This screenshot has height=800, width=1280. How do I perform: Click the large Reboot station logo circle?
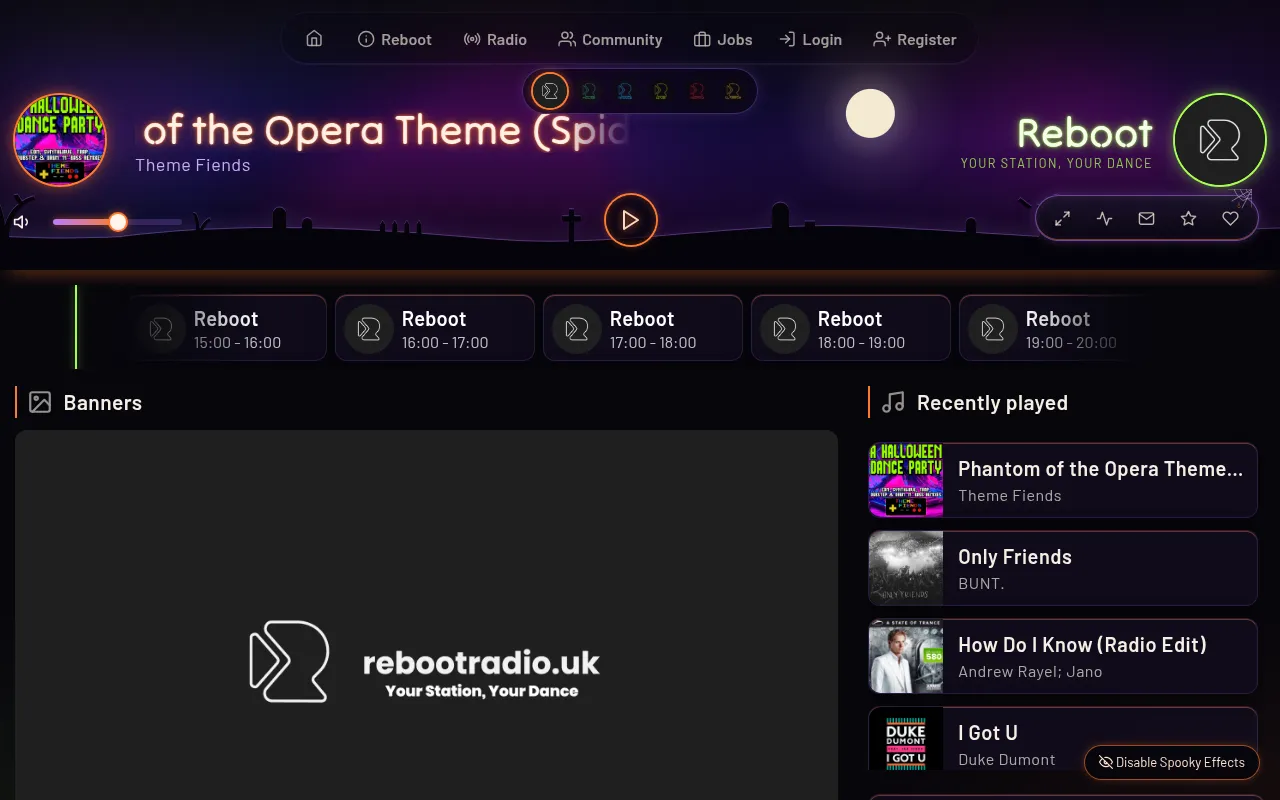pyautogui.click(x=1220, y=140)
